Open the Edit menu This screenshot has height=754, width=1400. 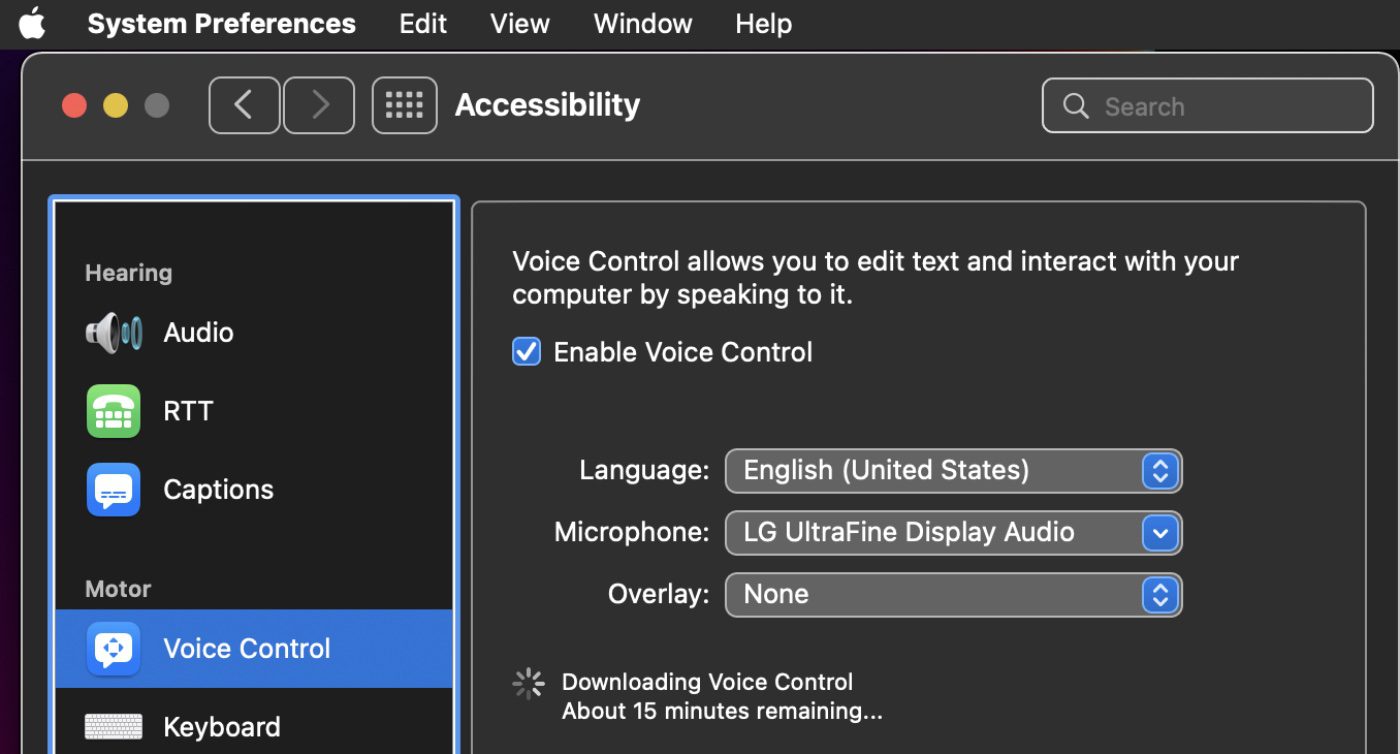pos(423,23)
